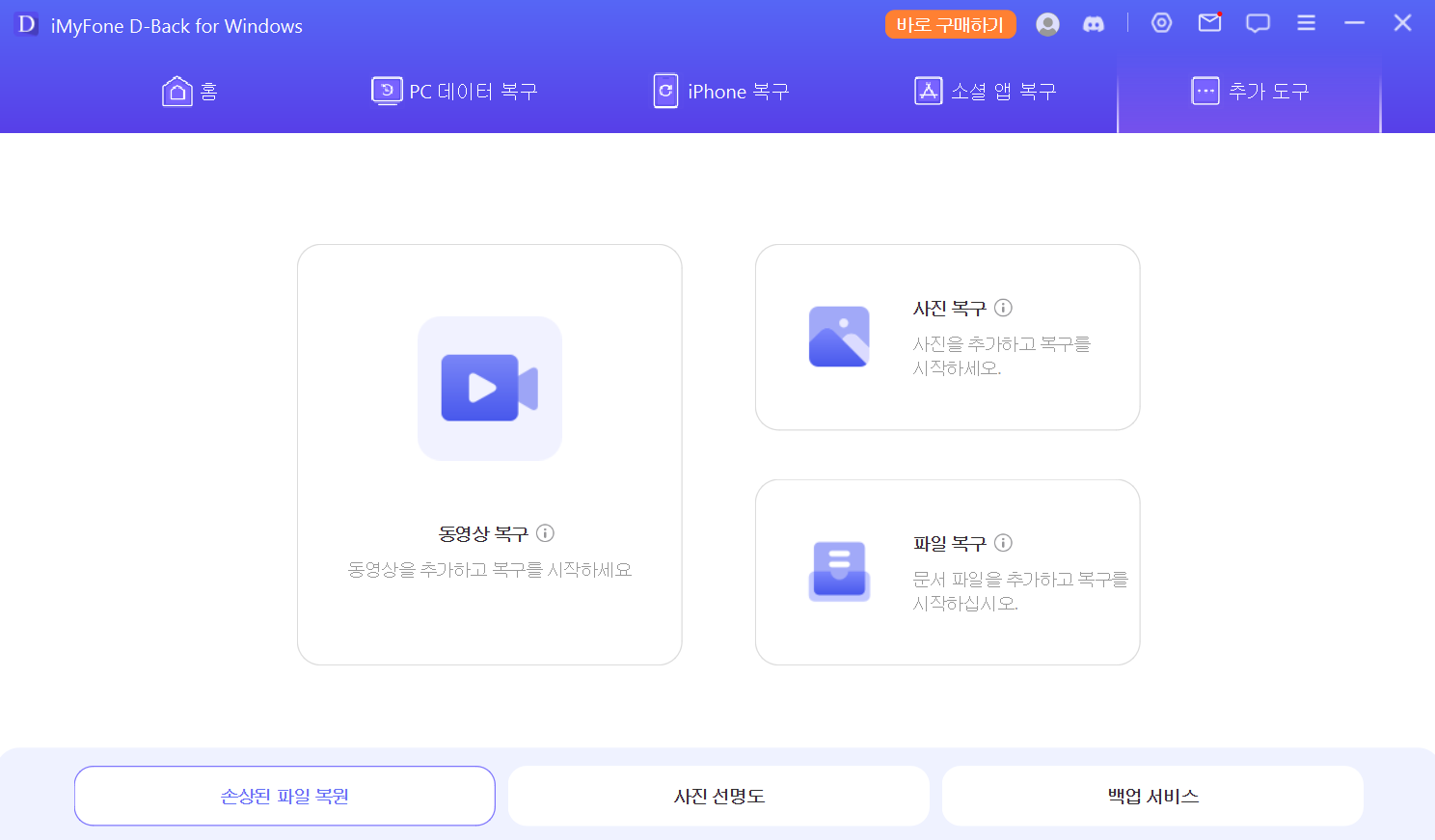Click the 문서 파일을 추가하고 복구를 시작하십시오 description
The height and width of the screenshot is (840, 1435).
[1020, 591]
